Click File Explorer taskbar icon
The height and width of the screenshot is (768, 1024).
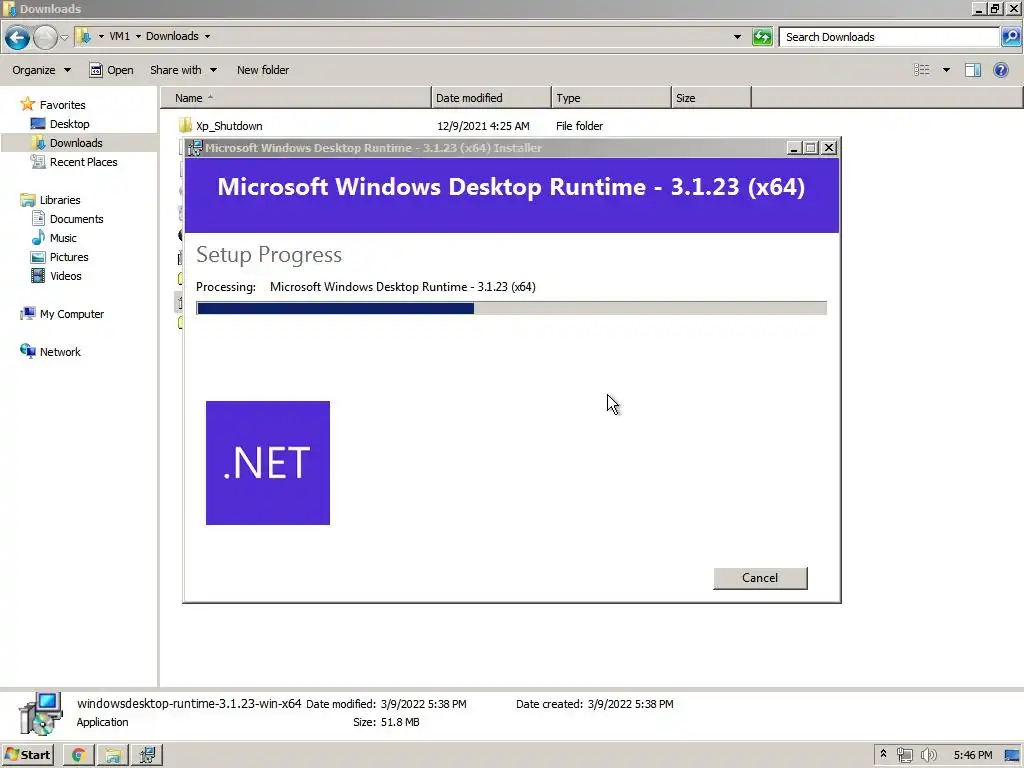pos(113,755)
